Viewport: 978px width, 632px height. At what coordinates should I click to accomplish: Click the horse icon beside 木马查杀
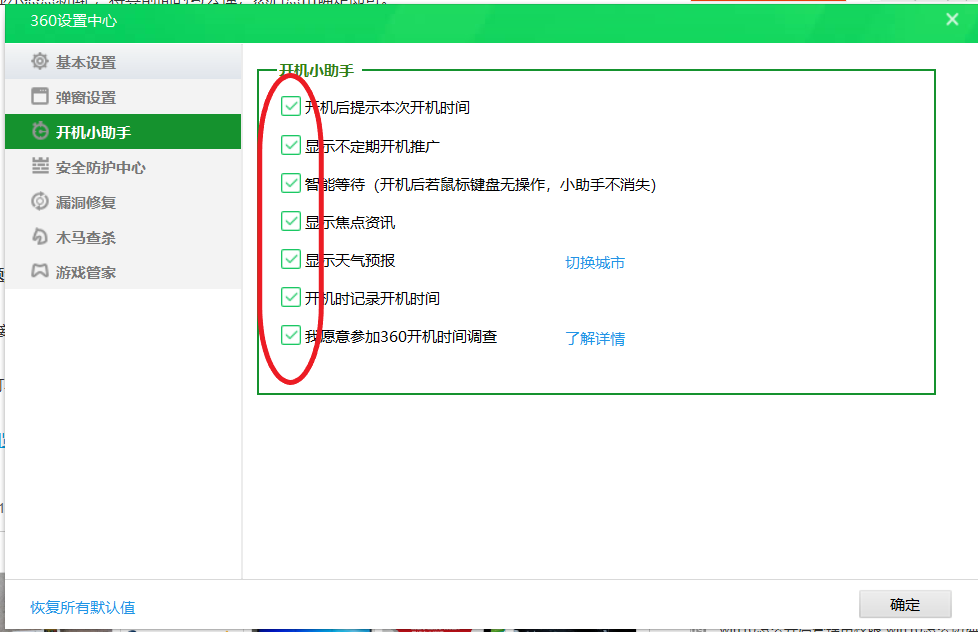pos(40,237)
